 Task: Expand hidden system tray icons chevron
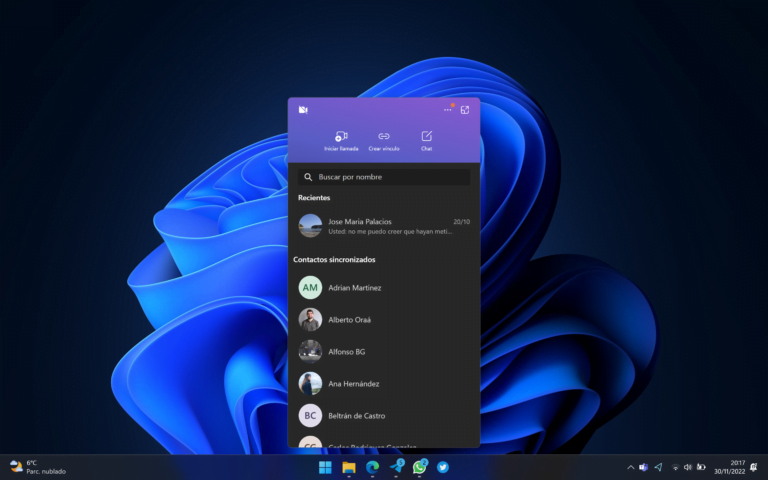(630, 467)
